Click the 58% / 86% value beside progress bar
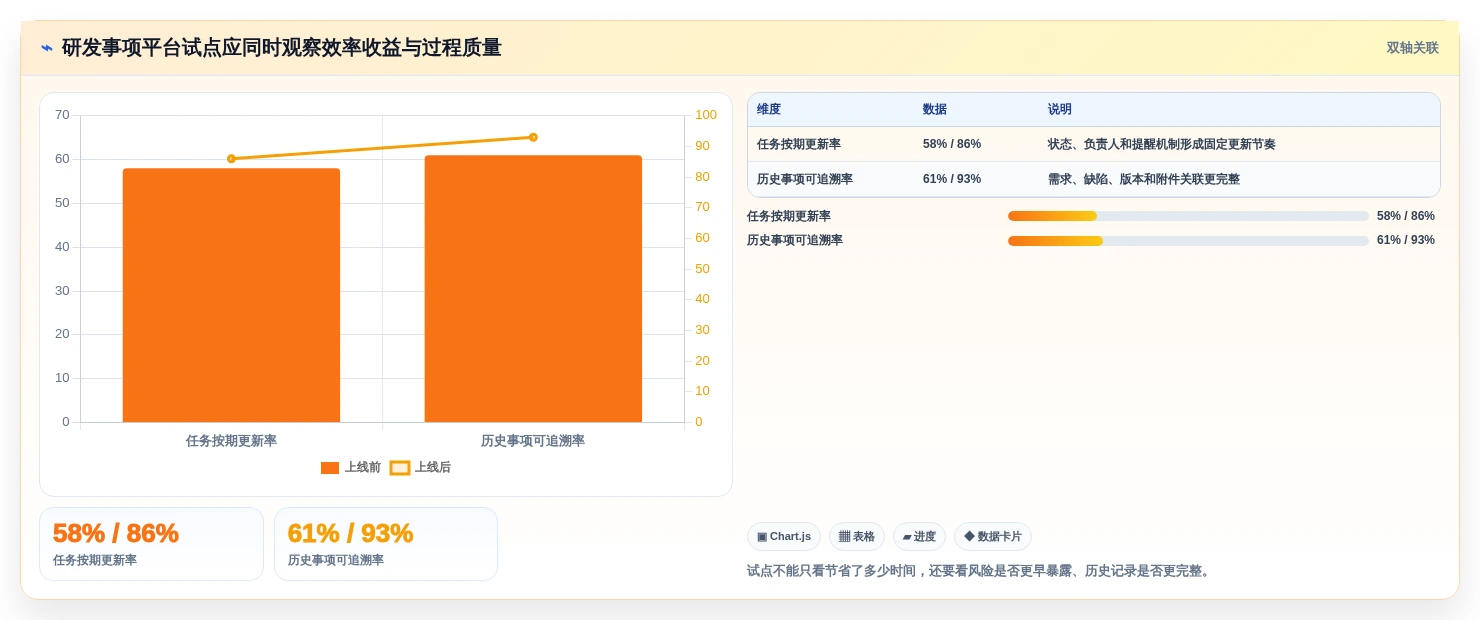The image size is (1480, 620). [x=1406, y=216]
